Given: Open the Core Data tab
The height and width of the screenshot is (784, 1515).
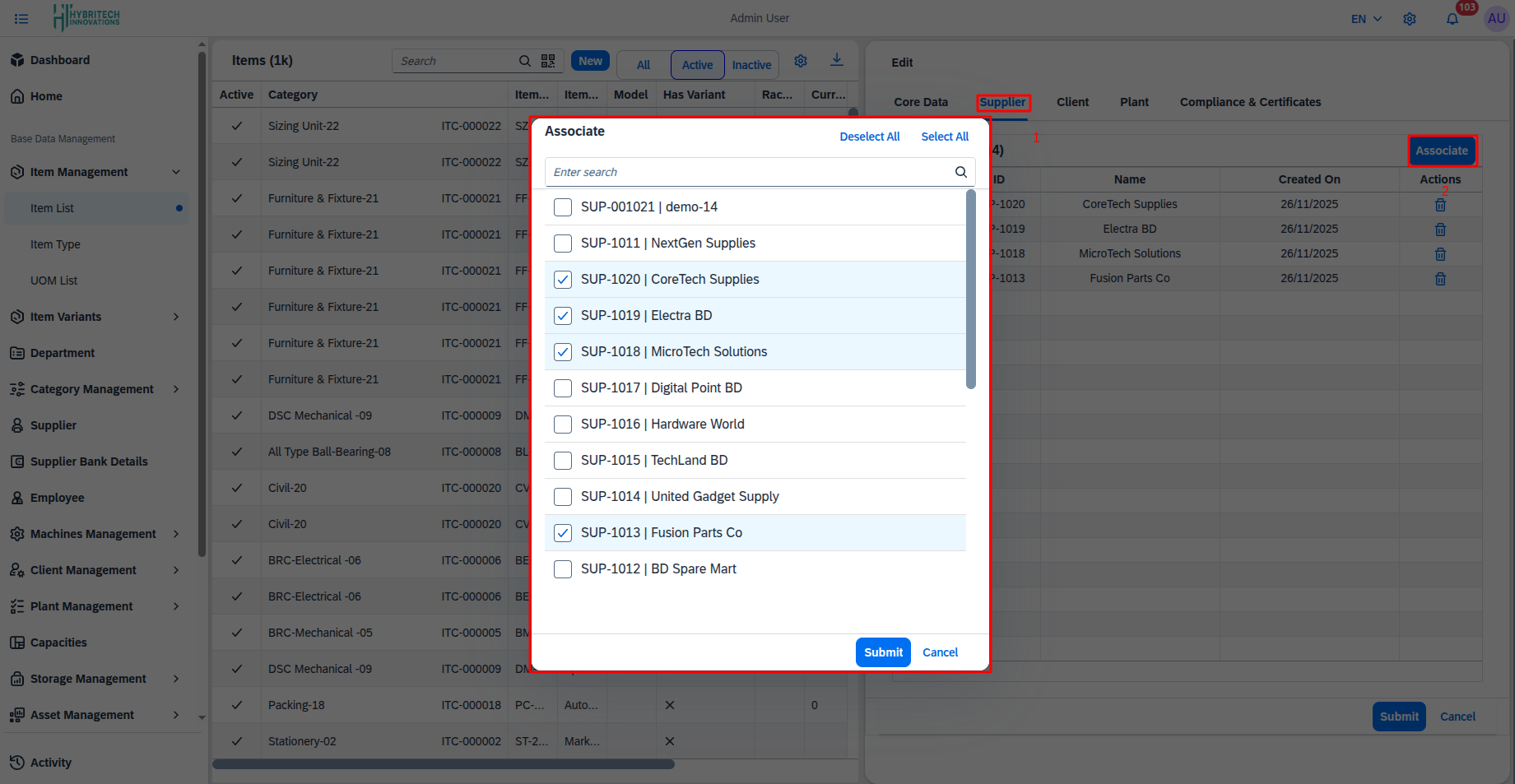Looking at the screenshot, I should [921, 102].
